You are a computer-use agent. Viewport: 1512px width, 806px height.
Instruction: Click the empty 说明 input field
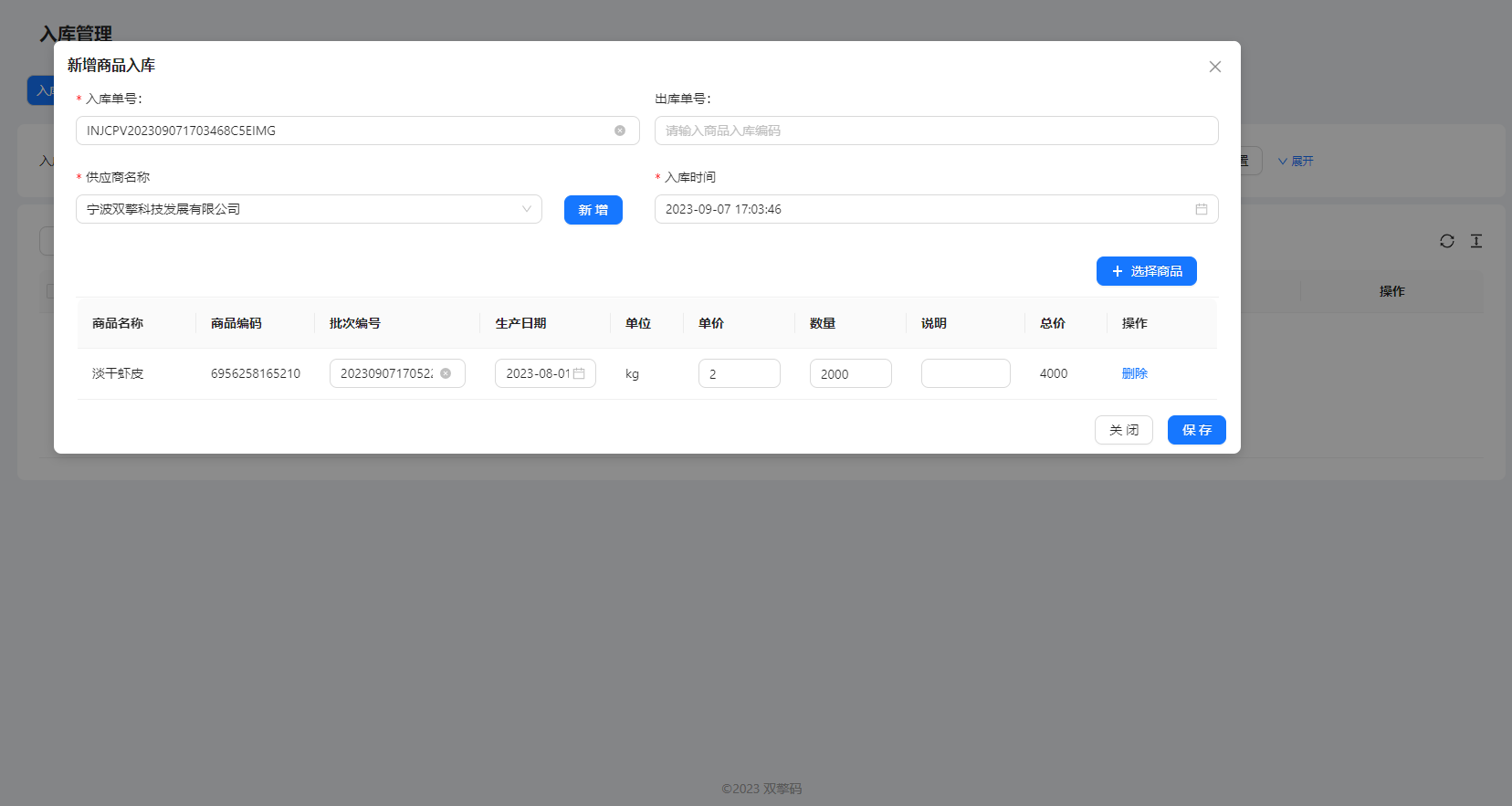tap(966, 373)
